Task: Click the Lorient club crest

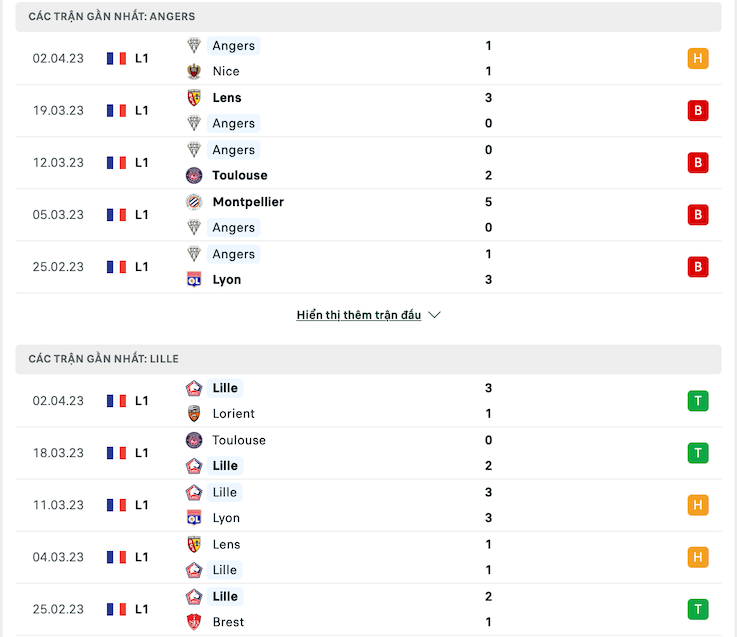Action: 194,414
